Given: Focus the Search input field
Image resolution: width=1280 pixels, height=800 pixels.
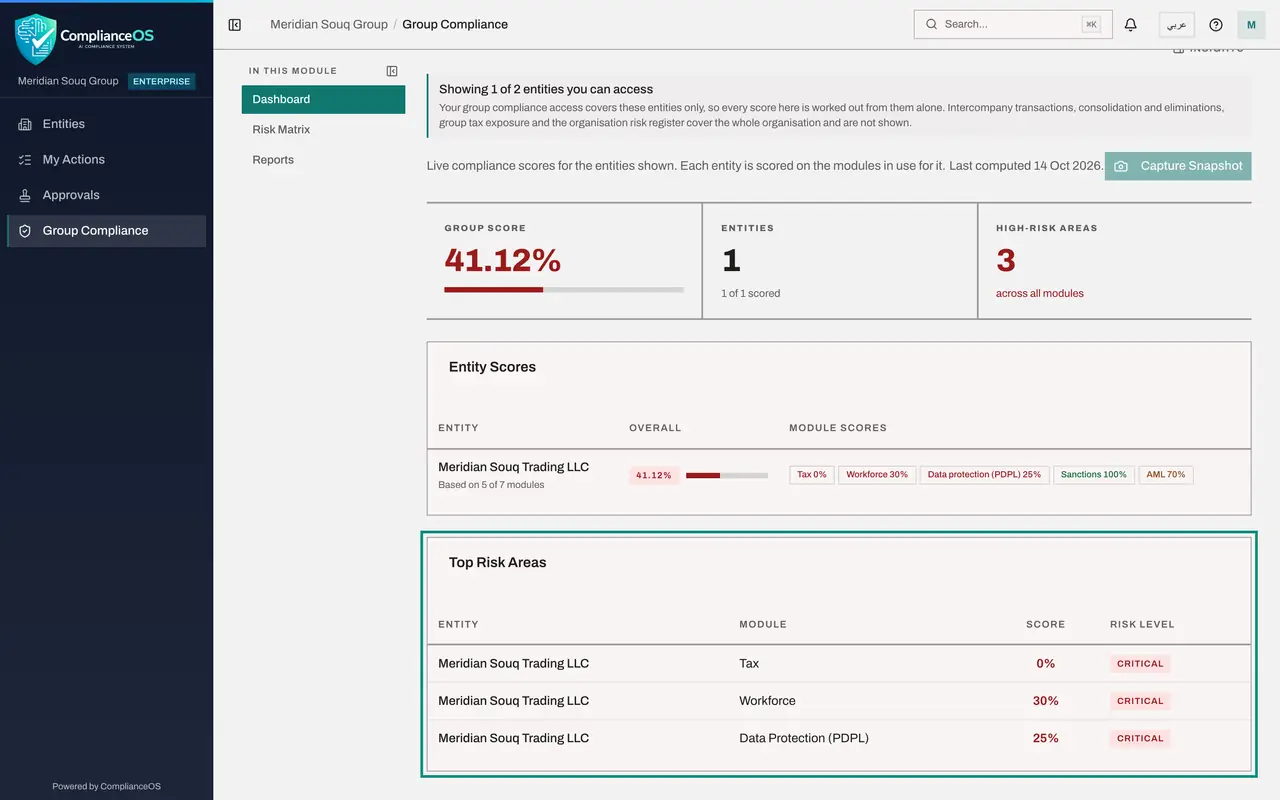Looking at the screenshot, I should click(1013, 24).
